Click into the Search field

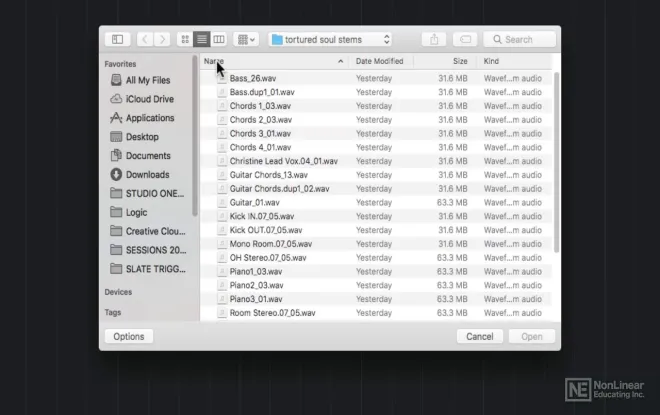[519, 40]
